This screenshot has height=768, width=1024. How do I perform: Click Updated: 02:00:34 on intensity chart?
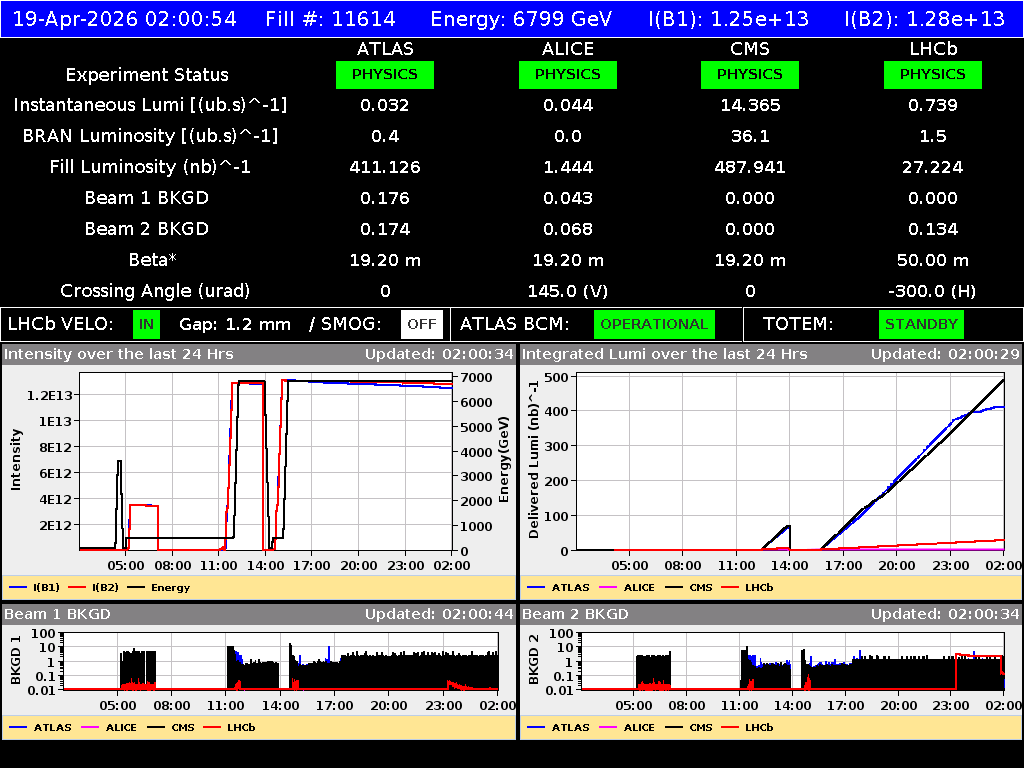point(440,354)
